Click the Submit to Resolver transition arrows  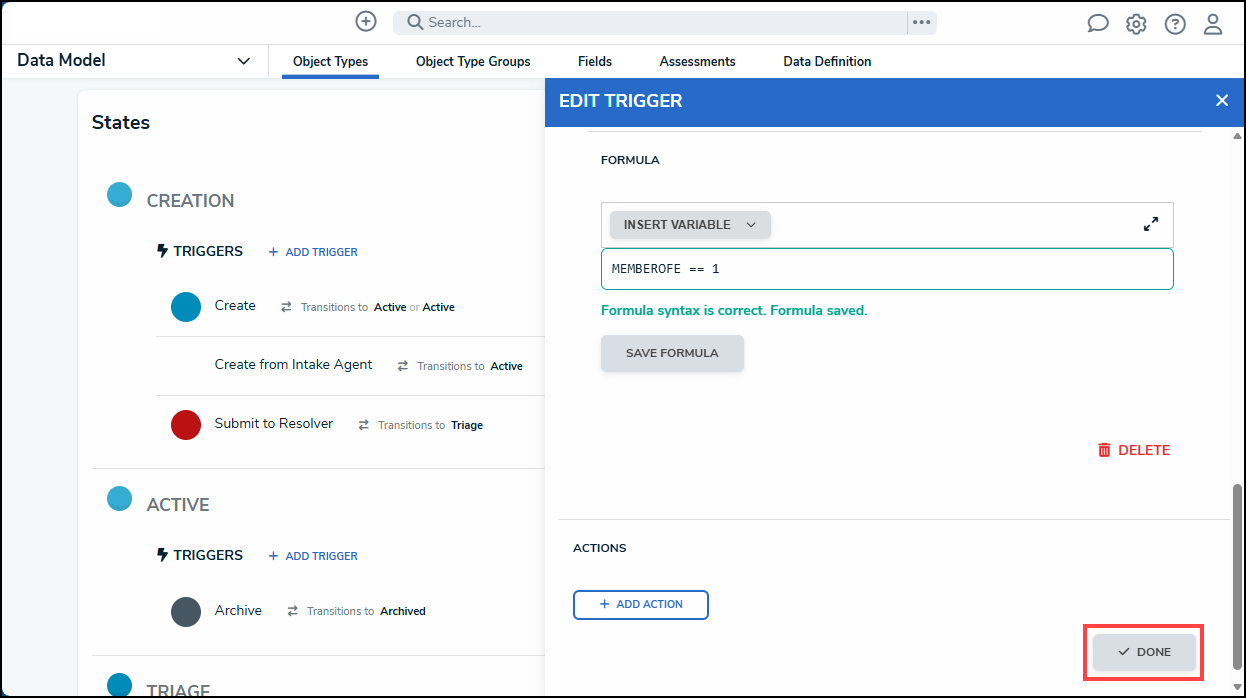click(x=364, y=425)
